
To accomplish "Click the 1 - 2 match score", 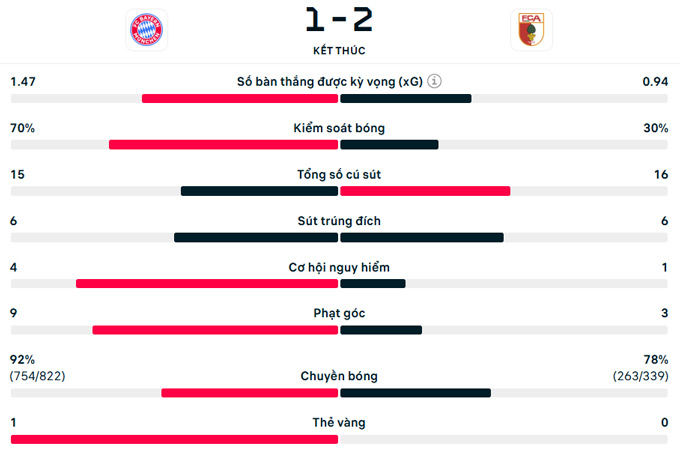I will click(x=339, y=19).
